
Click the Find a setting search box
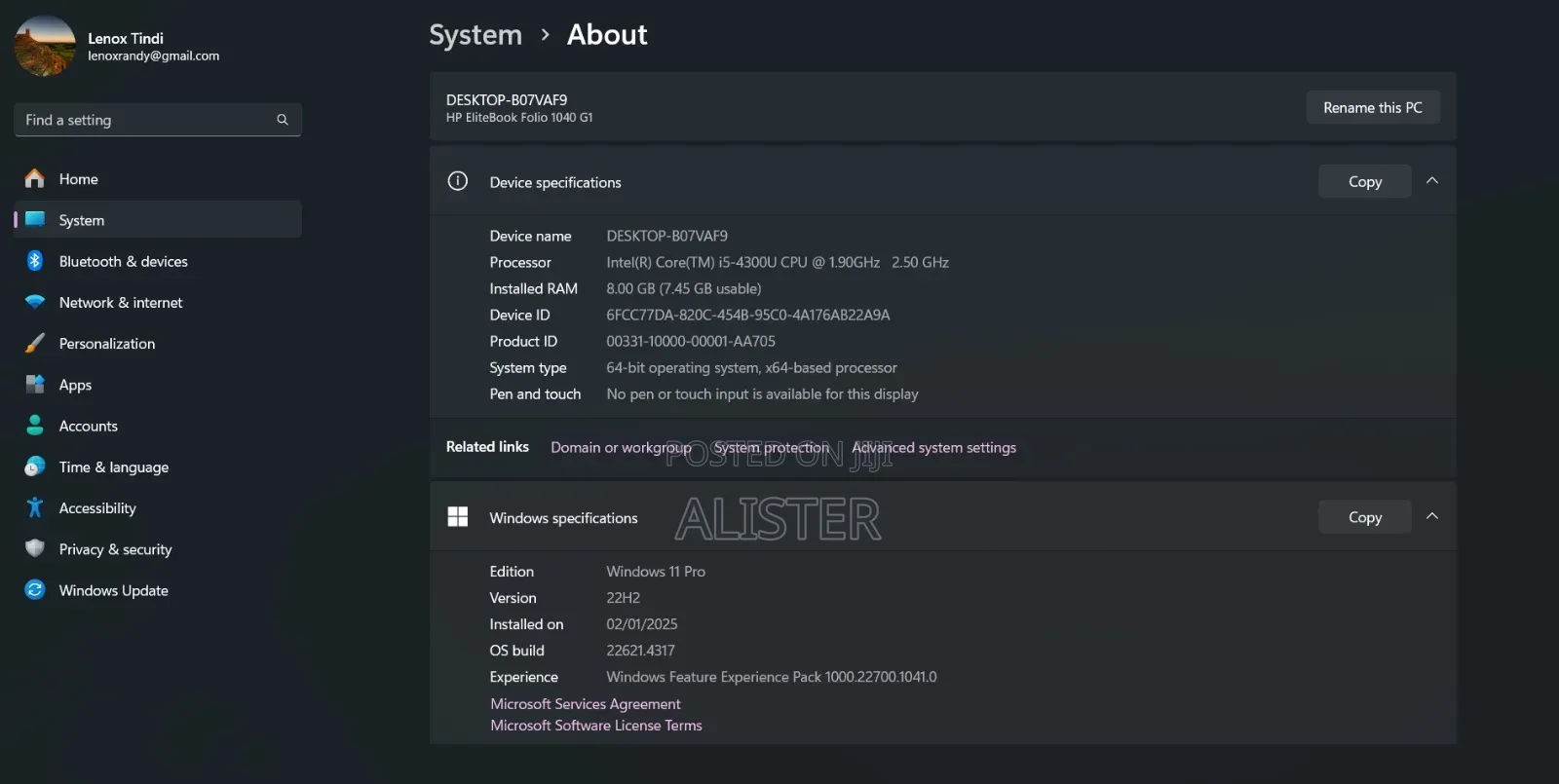(158, 120)
